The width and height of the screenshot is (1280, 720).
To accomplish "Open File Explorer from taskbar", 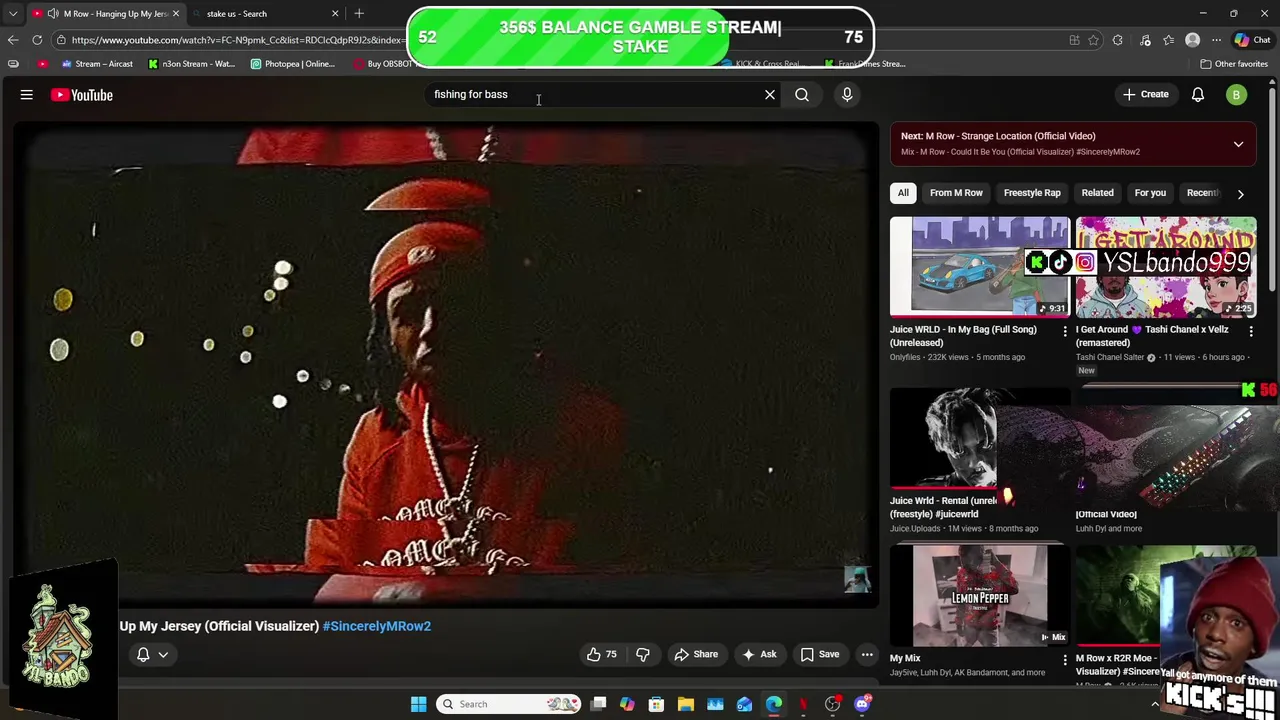I will [x=686, y=704].
